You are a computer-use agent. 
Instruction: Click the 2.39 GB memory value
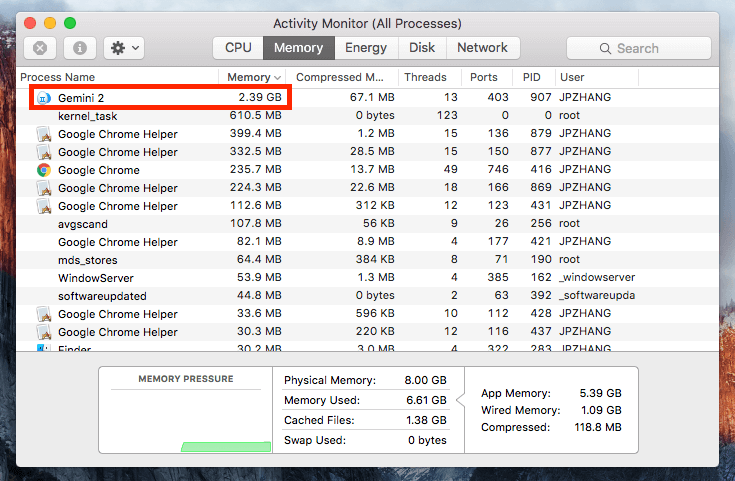(260, 97)
